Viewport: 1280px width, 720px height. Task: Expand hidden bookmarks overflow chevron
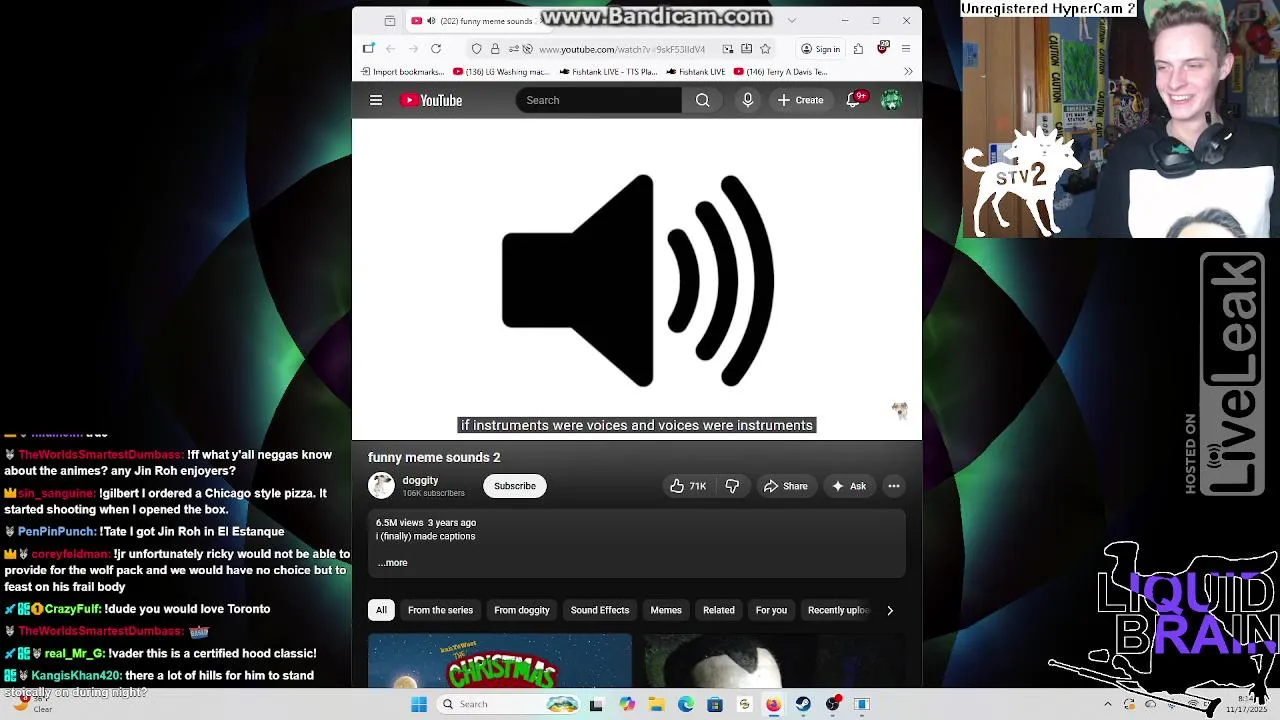(x=908, y=72)
